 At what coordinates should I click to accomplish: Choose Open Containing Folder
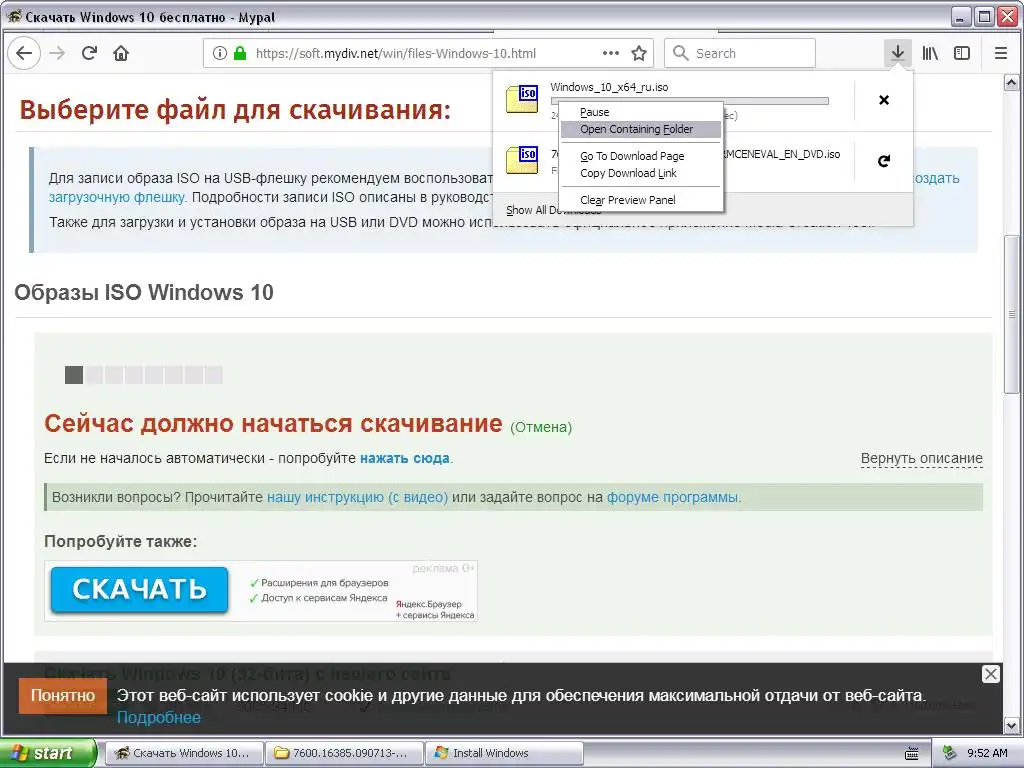[641, 129]
